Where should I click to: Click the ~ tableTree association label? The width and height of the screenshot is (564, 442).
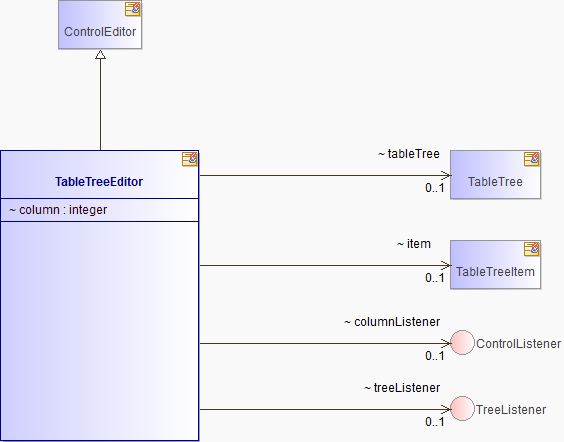click(x=409, y=154)
